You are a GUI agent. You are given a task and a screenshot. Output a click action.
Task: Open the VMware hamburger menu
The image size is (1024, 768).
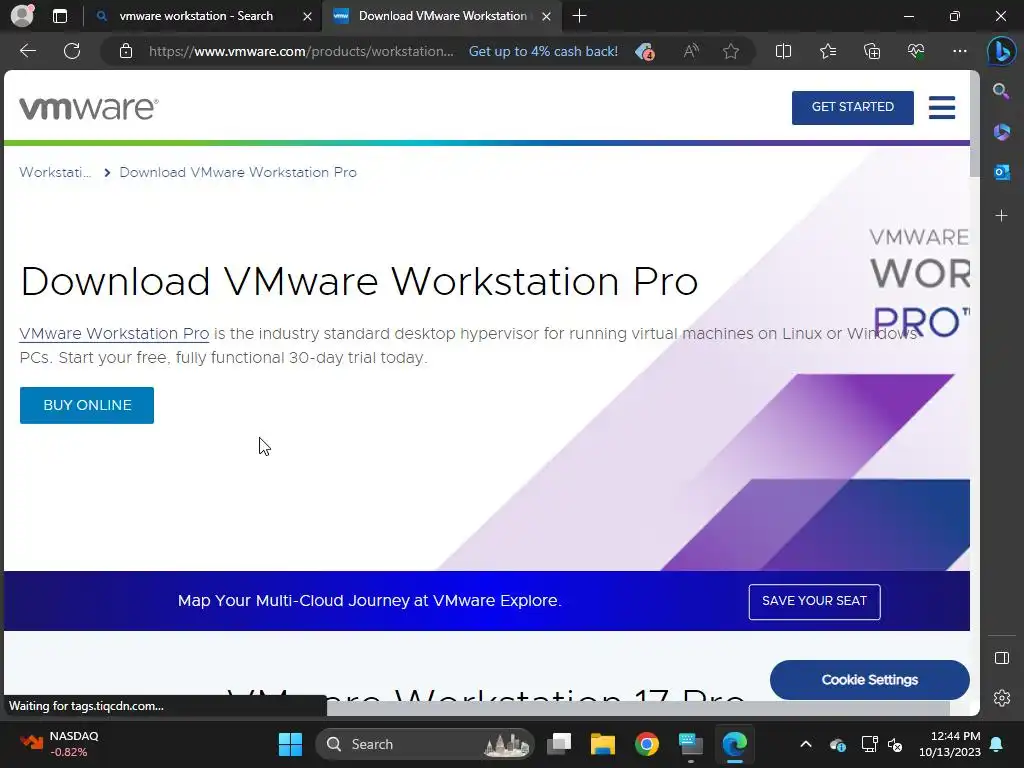pos(942,108)
